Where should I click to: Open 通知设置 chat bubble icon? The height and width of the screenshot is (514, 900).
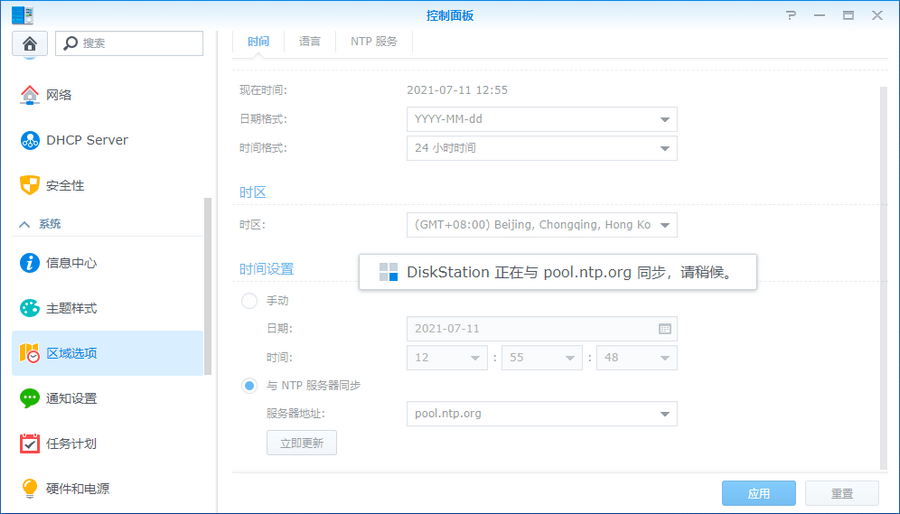point(30,398)
